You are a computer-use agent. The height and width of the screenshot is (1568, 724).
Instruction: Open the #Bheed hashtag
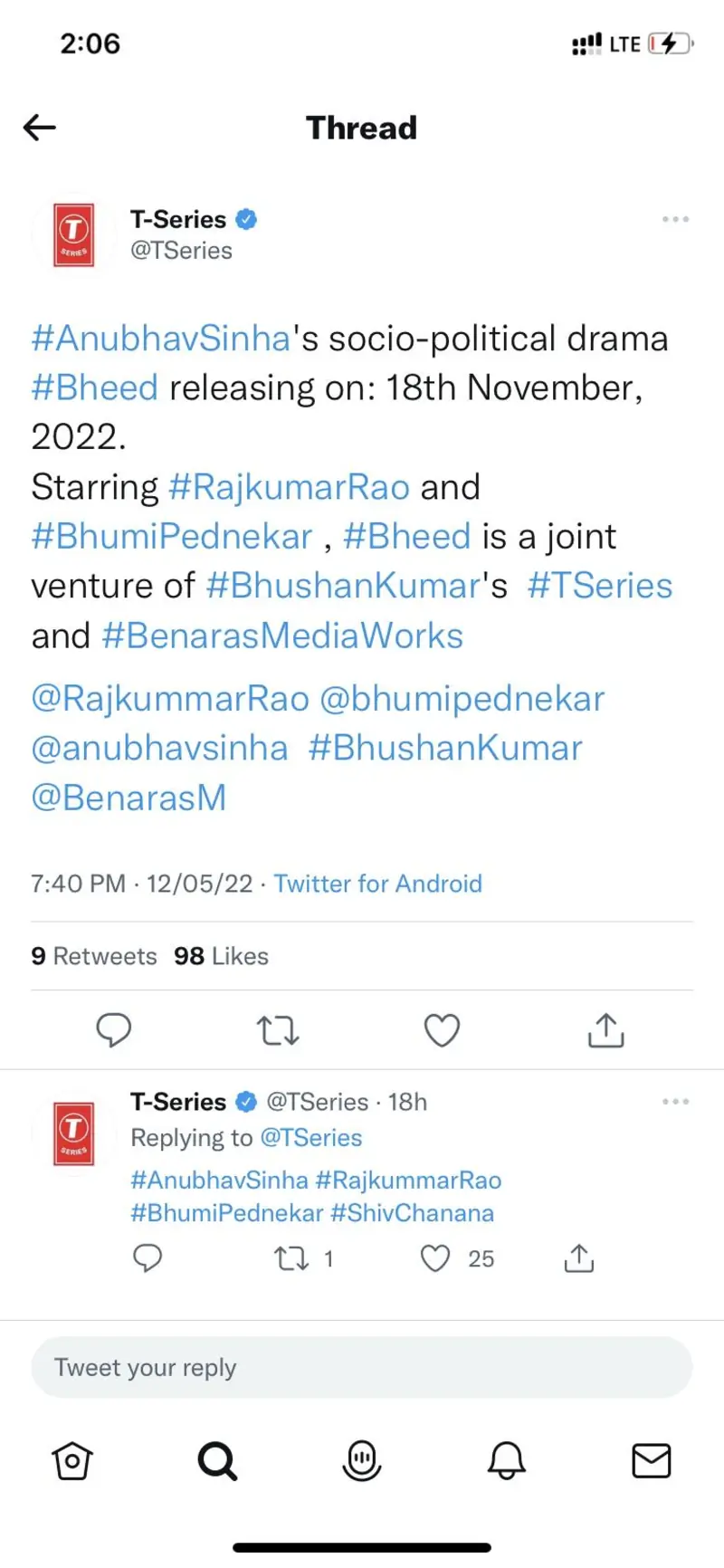point(94,387)
